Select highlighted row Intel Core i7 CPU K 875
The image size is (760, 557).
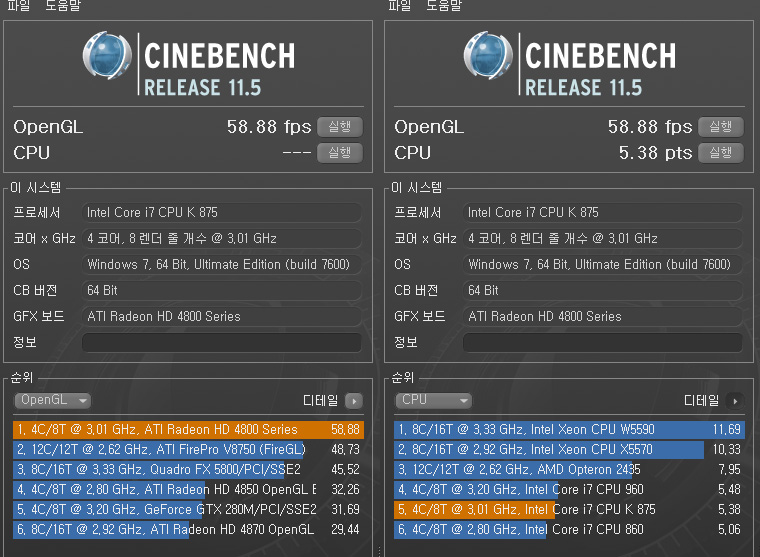point(570,509)
